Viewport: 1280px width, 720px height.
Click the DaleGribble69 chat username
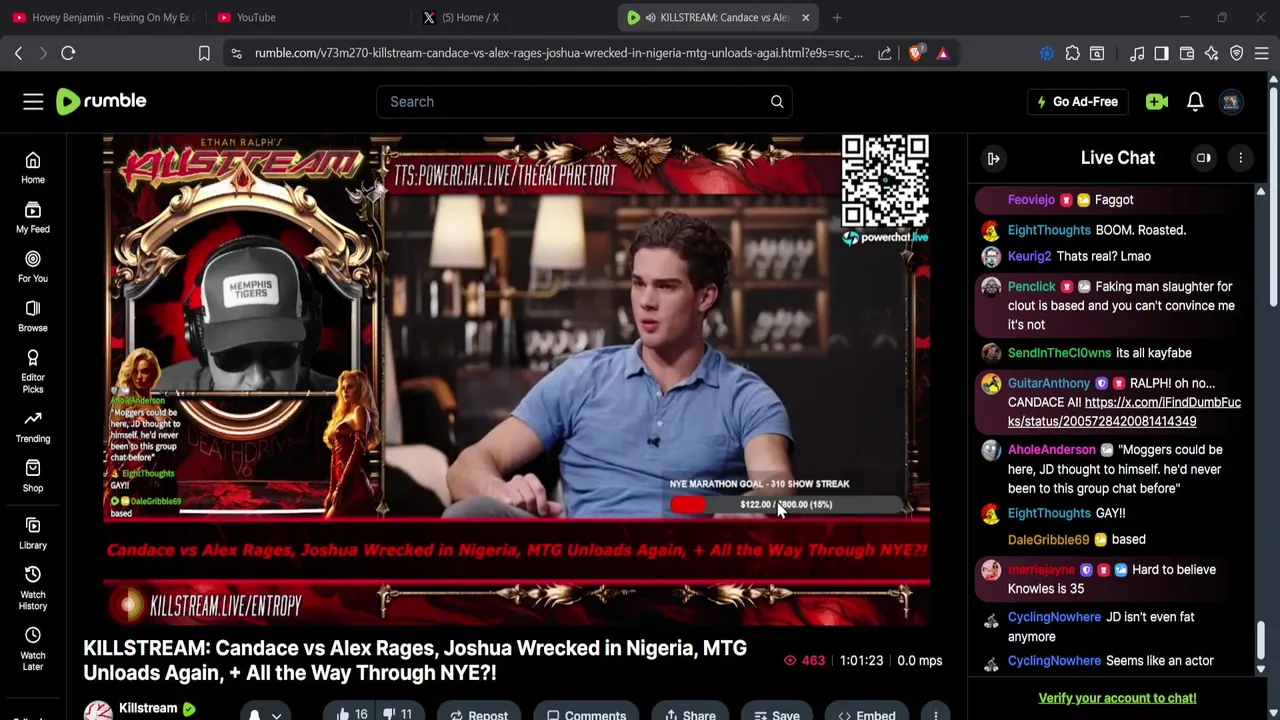pyautogui.click(x=1048, y=540)
